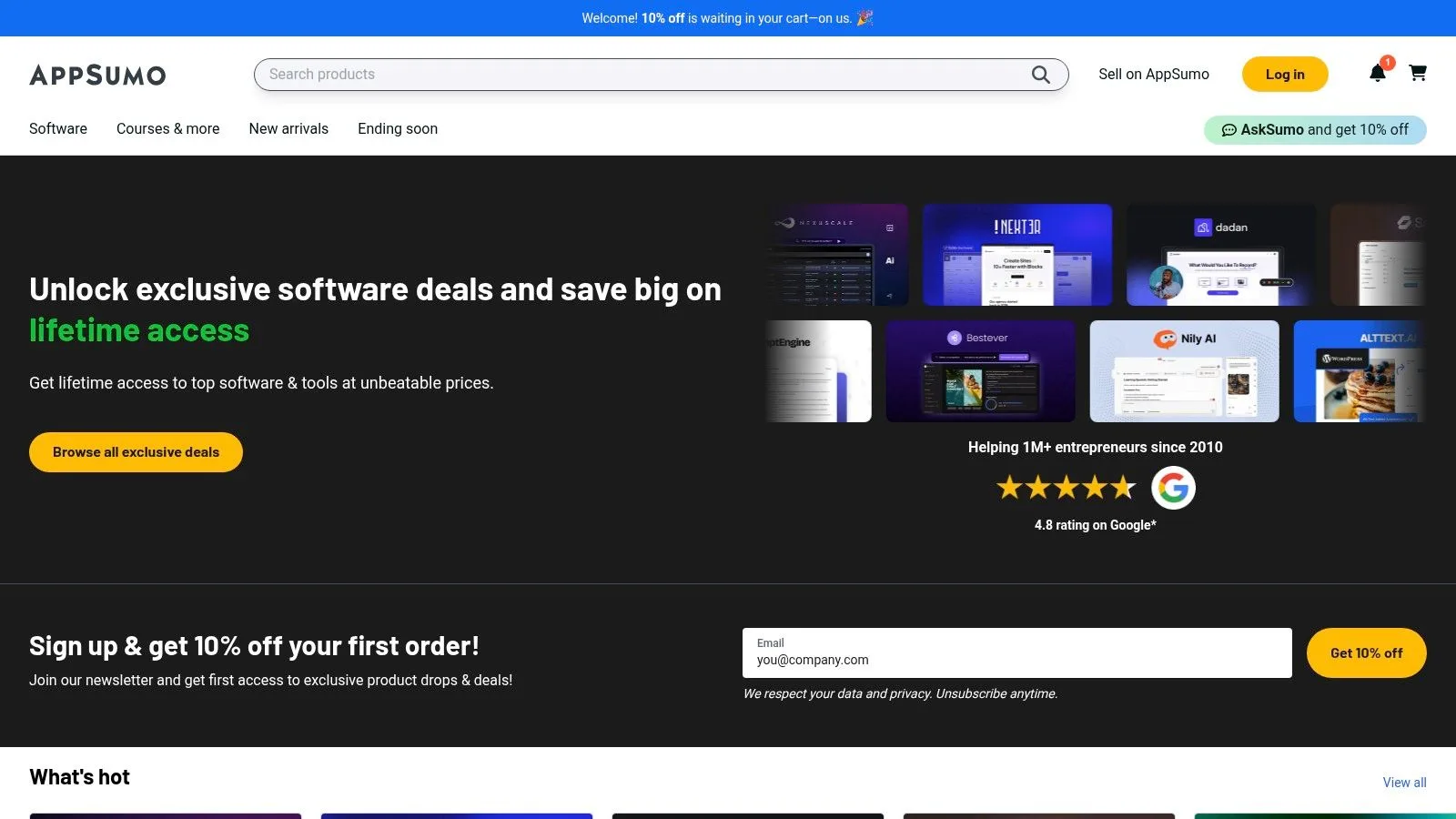1456x819 pixels.
Task: Open the Nily AI deal thumbnail
Action: [1185, 371]
